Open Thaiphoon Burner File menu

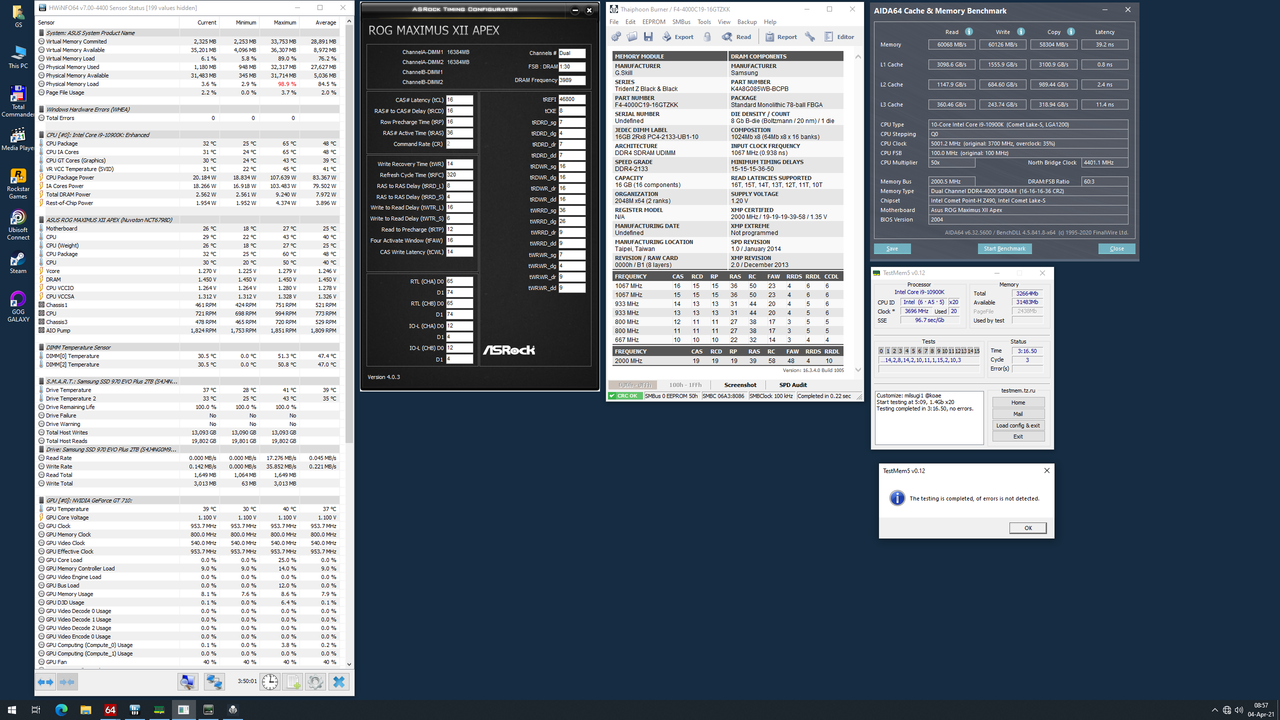click(x=615, y=21)
